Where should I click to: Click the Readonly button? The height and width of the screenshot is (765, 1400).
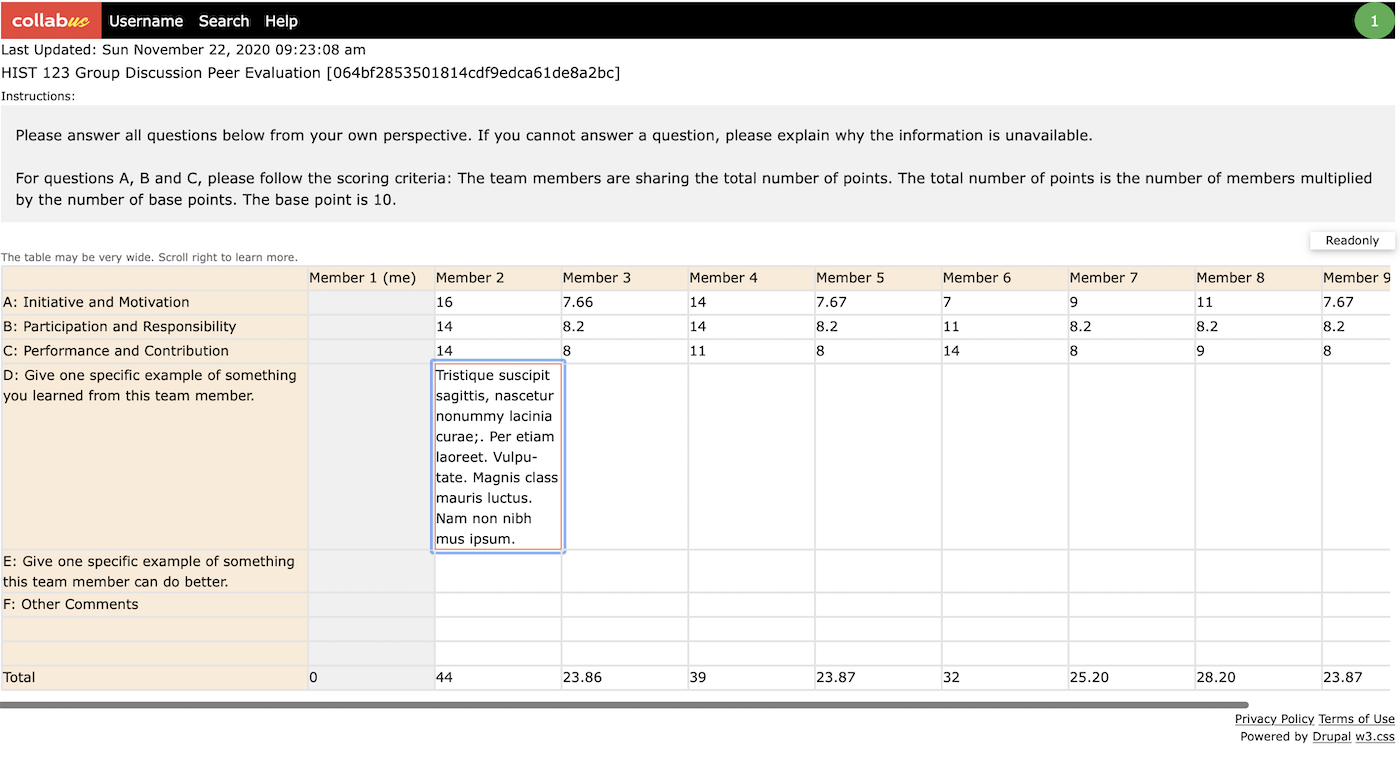pos(1352,240)
